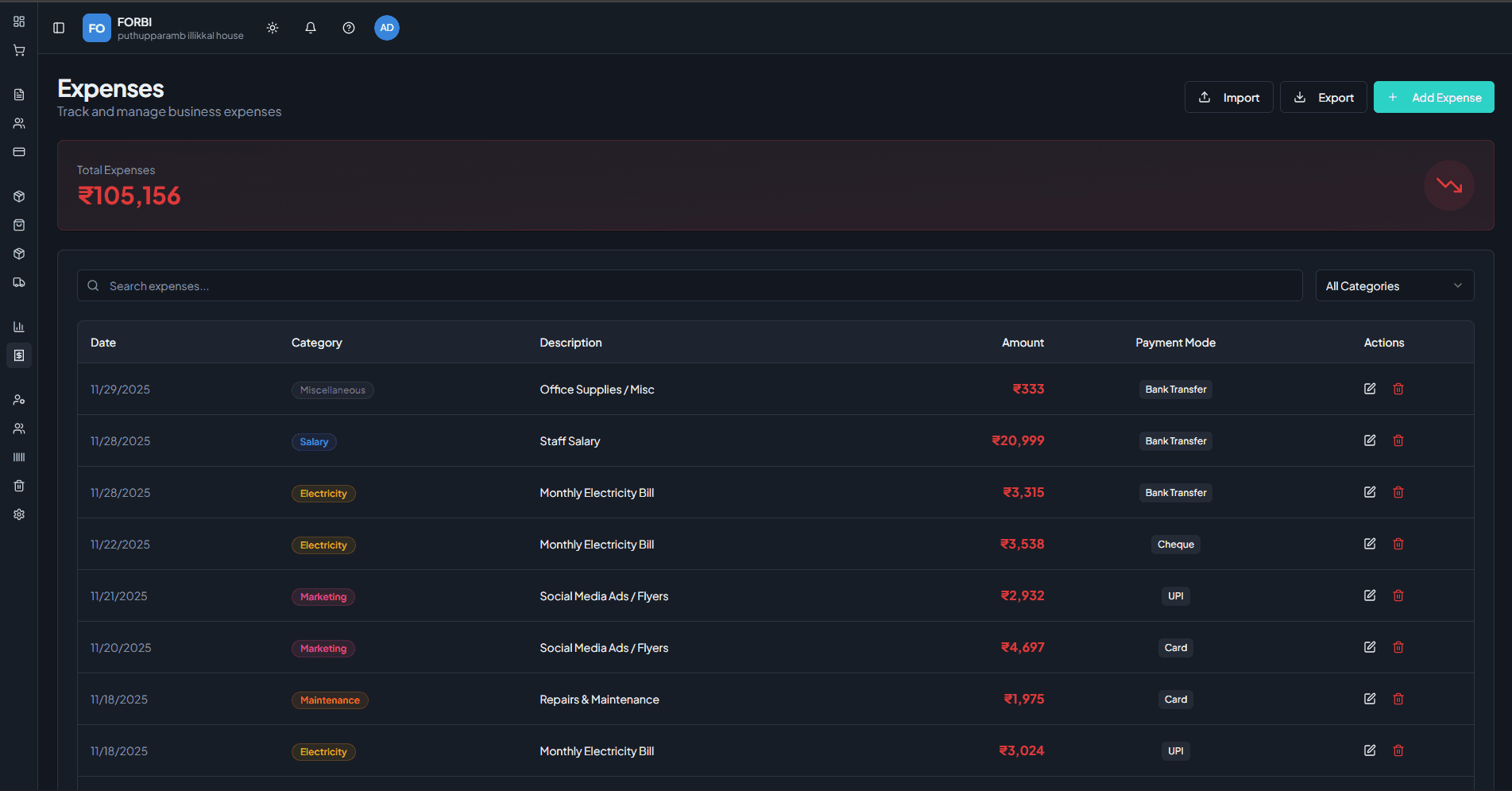Image resolution: width=1512 pixels, height=791 pixels.
Task: Open the delivery truck sidebar icon
Action: [19, 282]
